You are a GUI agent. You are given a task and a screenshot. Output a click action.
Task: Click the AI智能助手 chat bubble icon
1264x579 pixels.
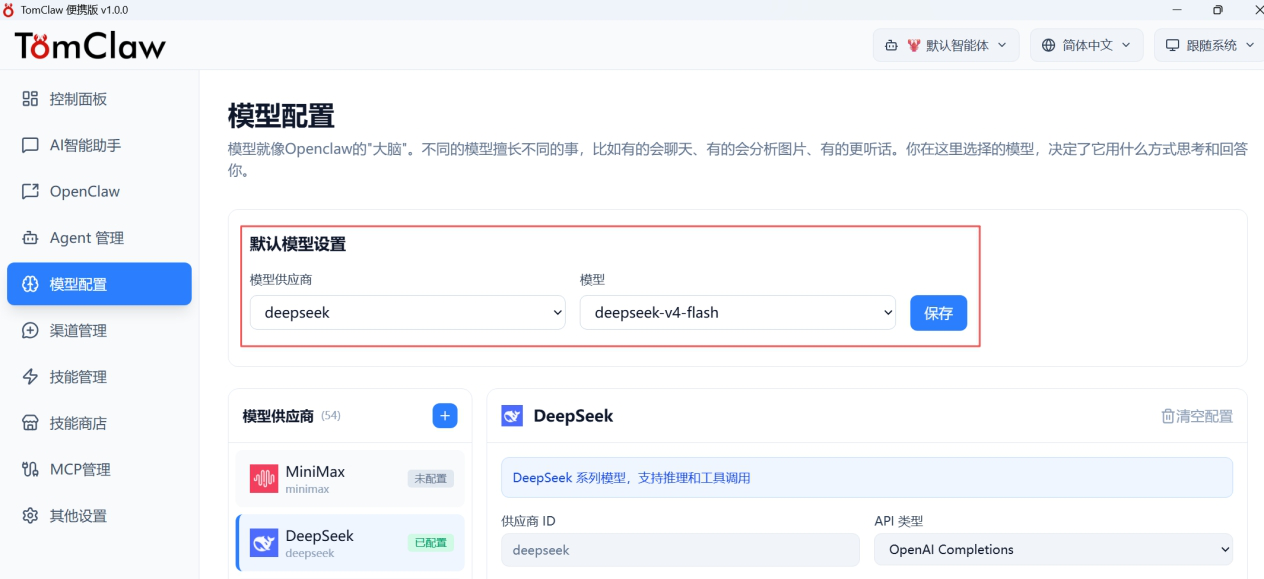click(30, 145)
